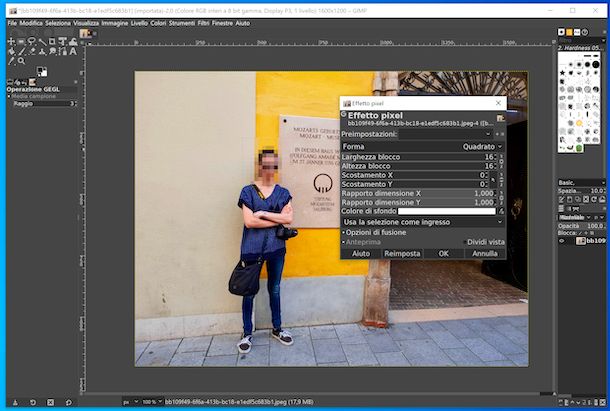
Task: Open the Brushes tab icon in right dock
Action: (561, 32)
